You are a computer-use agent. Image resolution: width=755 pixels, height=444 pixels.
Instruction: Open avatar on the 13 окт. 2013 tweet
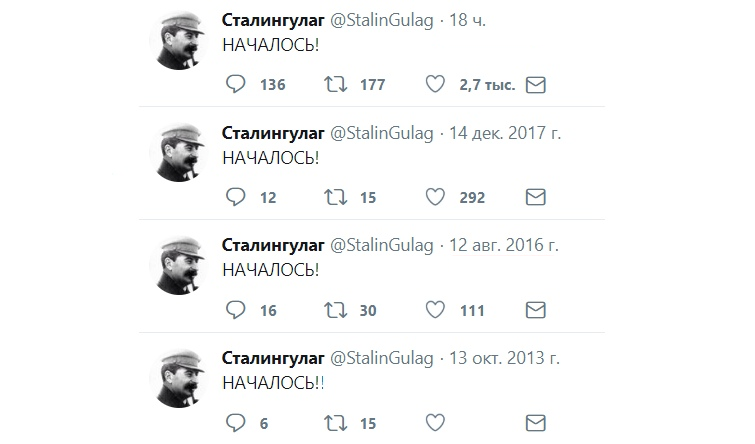[179, 379]
